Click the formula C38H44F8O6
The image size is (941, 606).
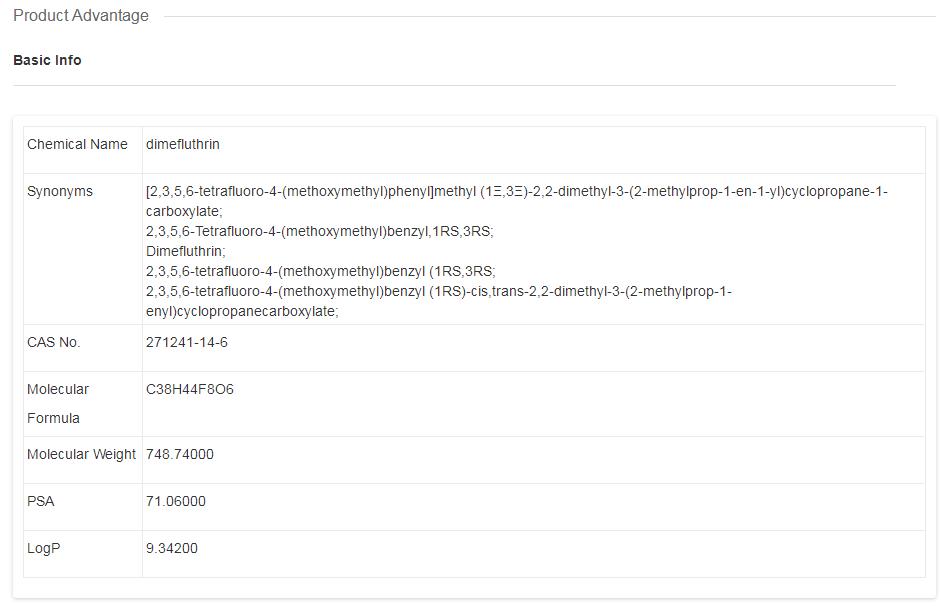190,389
